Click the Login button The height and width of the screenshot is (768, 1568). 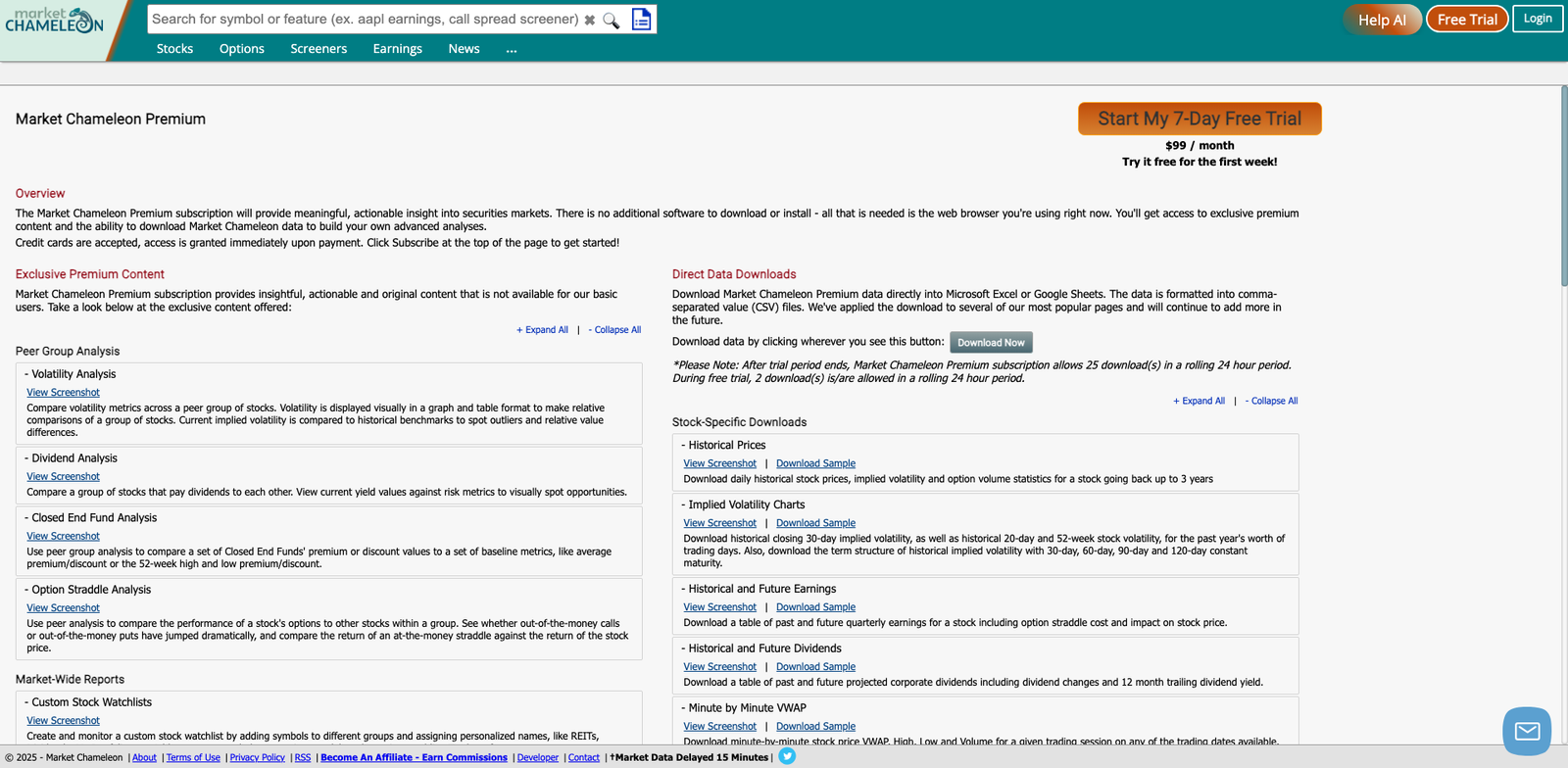click(1537, 19)
